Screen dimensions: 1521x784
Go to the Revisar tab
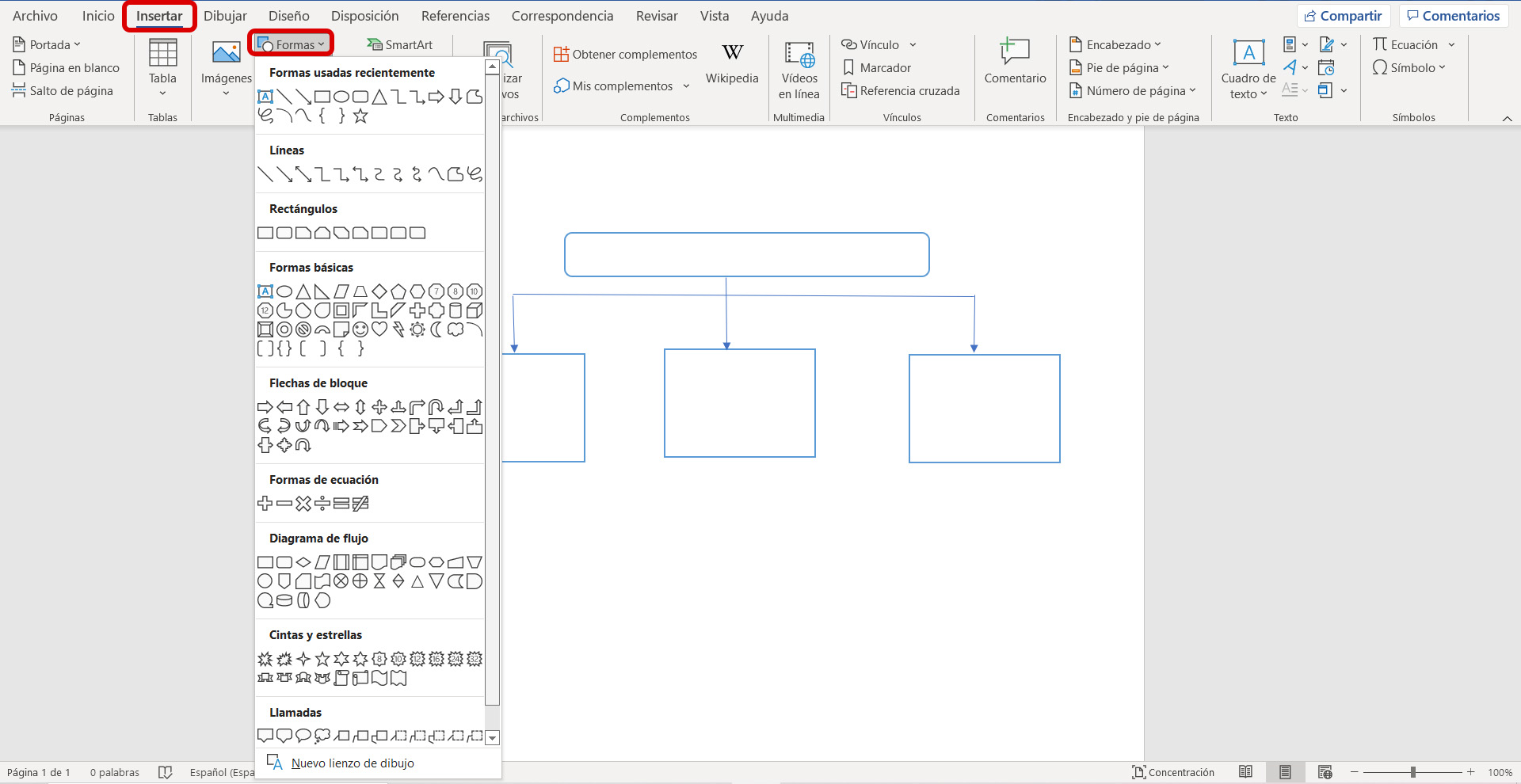(x=657, y=16)
